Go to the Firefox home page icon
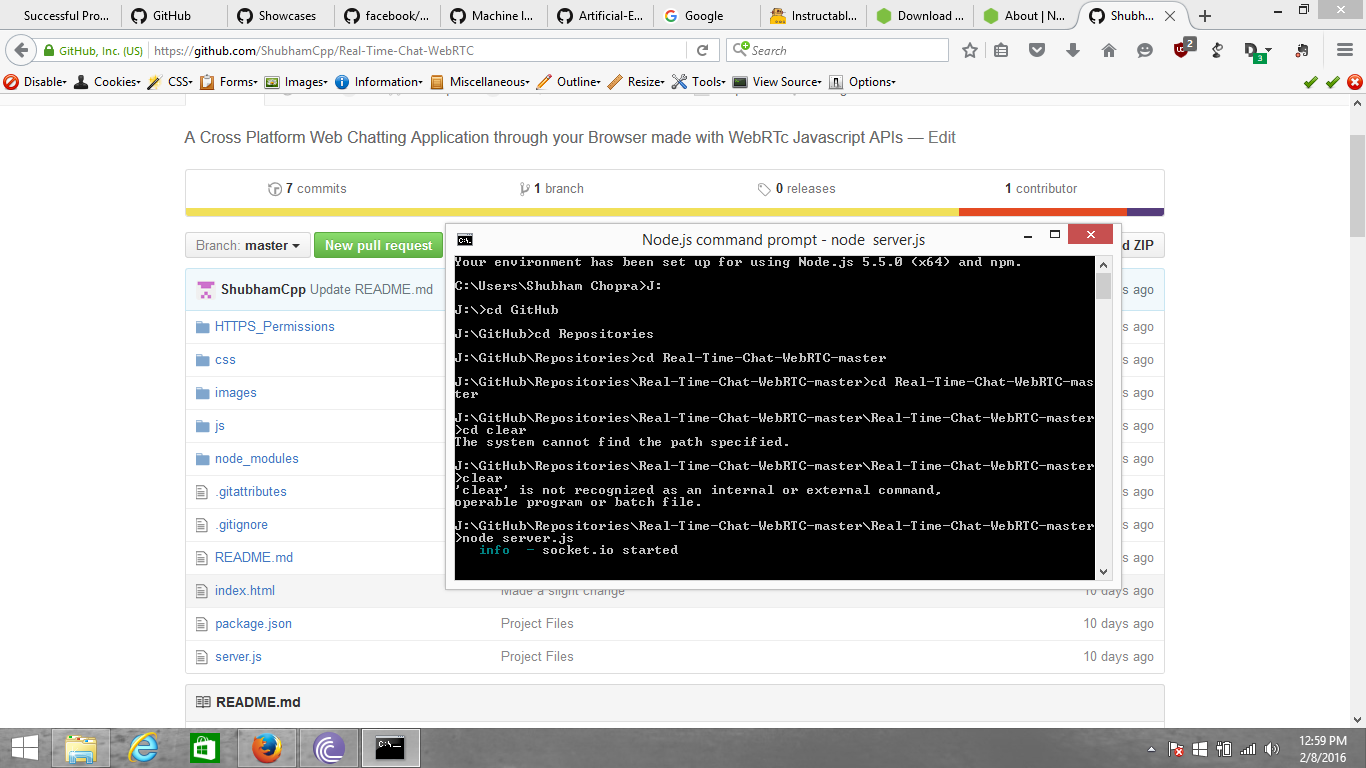 pos(1109,50)
